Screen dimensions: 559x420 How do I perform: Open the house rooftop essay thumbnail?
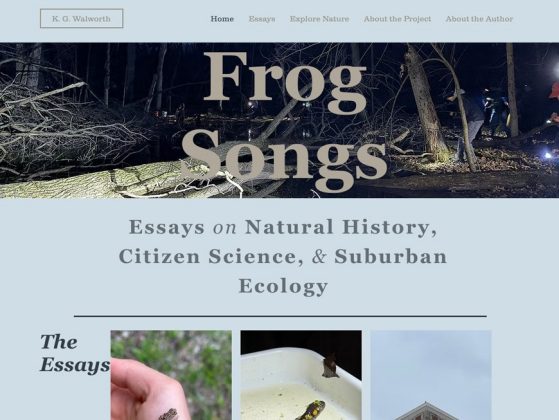431,375
